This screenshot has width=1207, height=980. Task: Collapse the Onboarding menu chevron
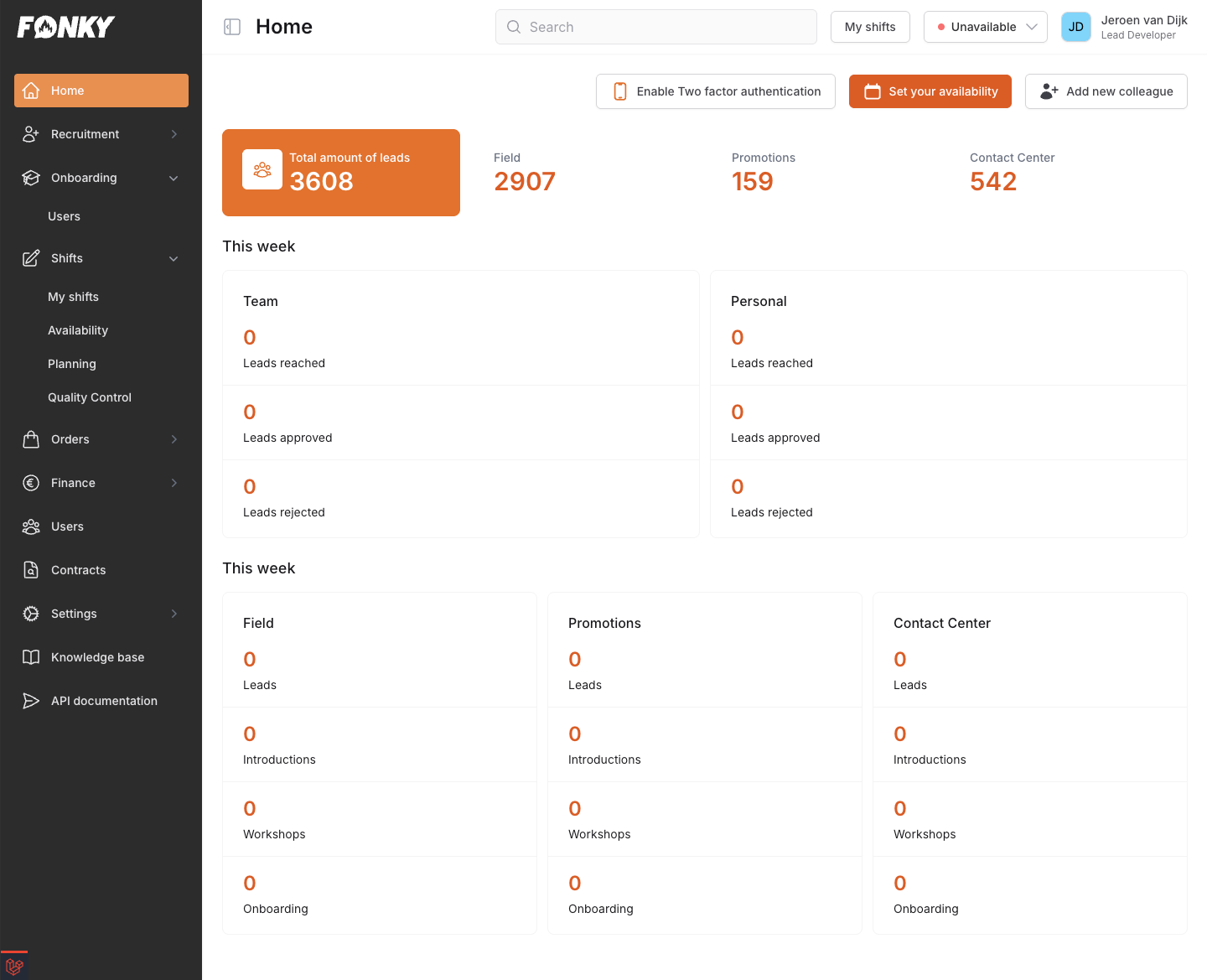(174, 178)
